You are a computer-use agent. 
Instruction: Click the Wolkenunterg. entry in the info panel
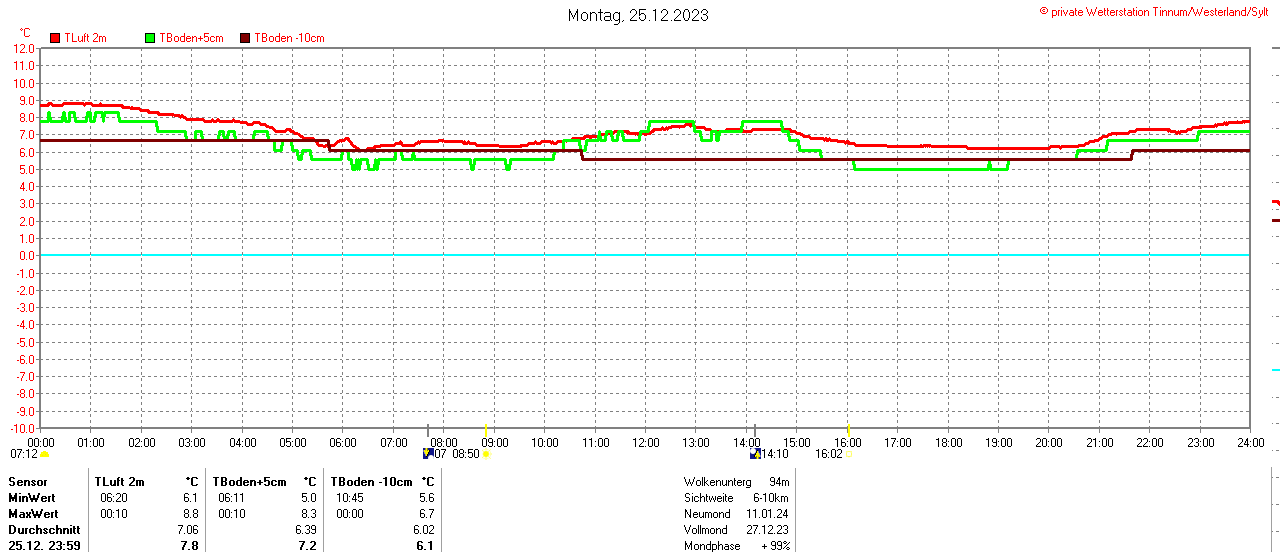coord(717,482)
